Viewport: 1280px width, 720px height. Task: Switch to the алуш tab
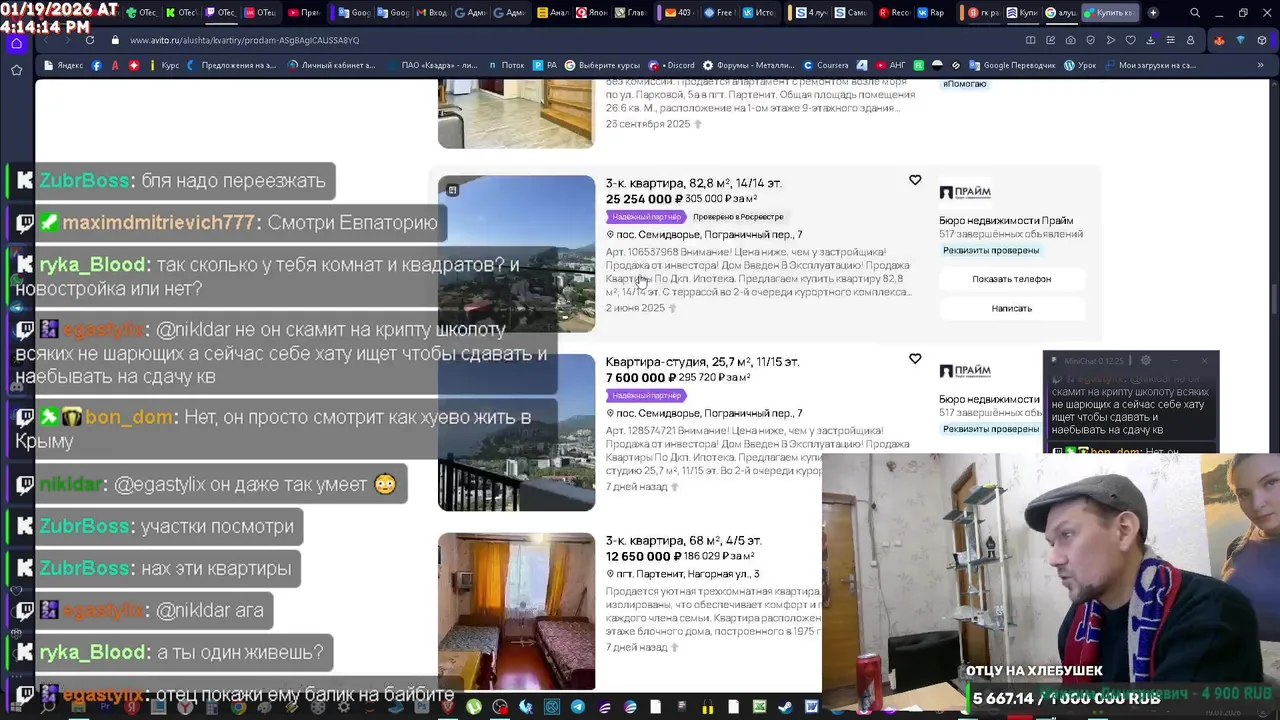tap(1061, 13)
